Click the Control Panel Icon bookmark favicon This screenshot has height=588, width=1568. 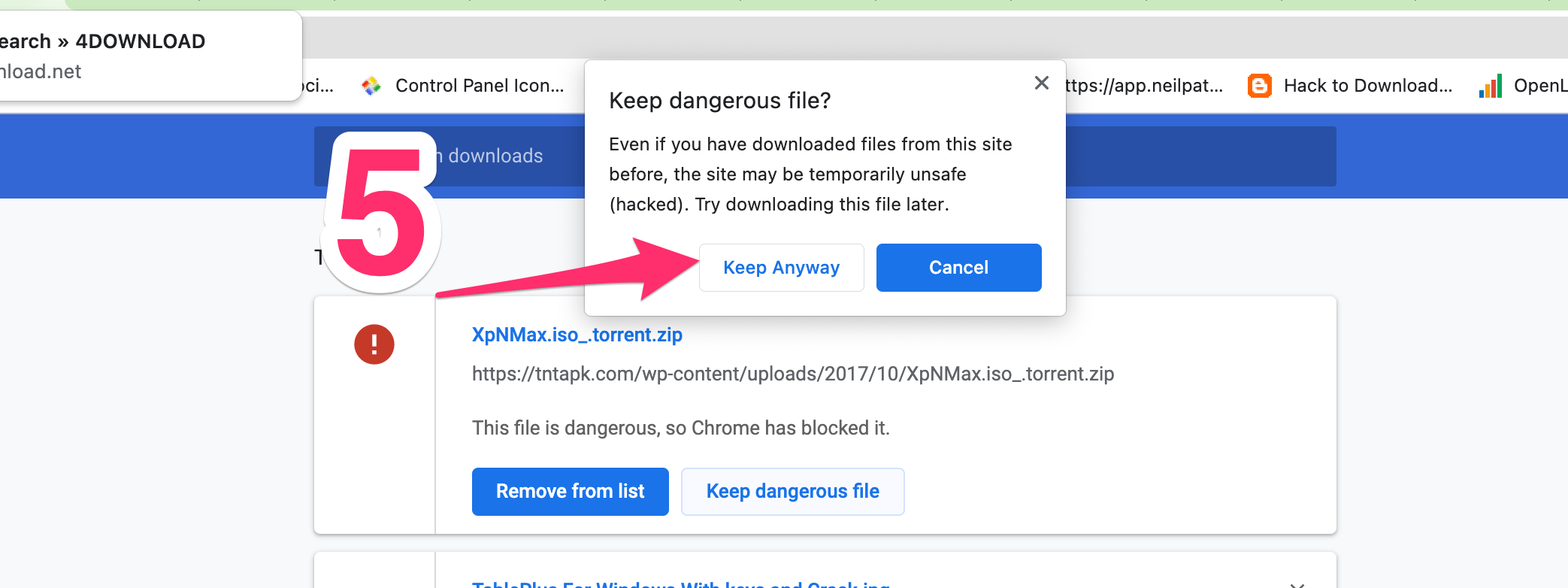click(371, 86)
